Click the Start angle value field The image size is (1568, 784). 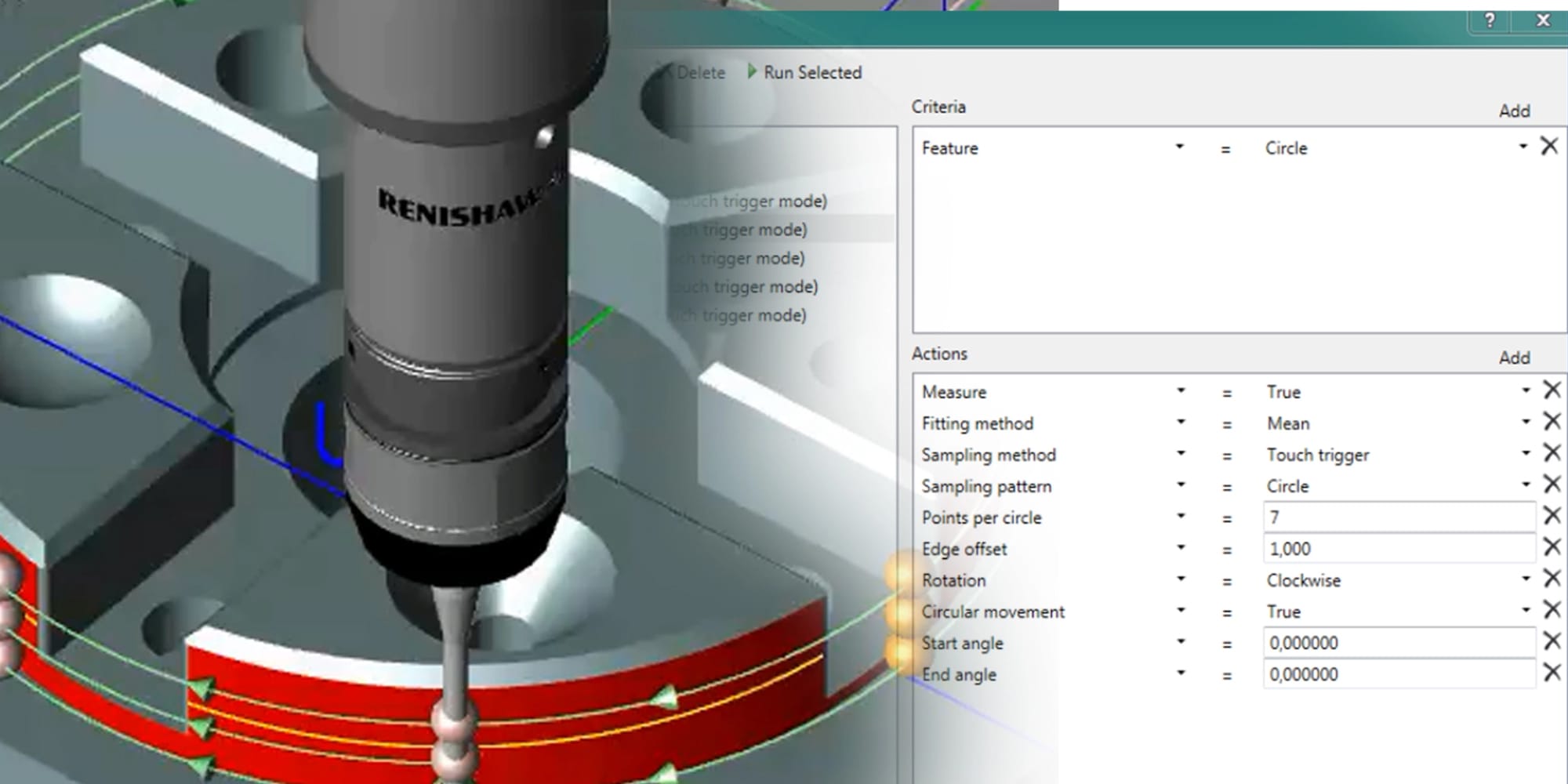1399,643
